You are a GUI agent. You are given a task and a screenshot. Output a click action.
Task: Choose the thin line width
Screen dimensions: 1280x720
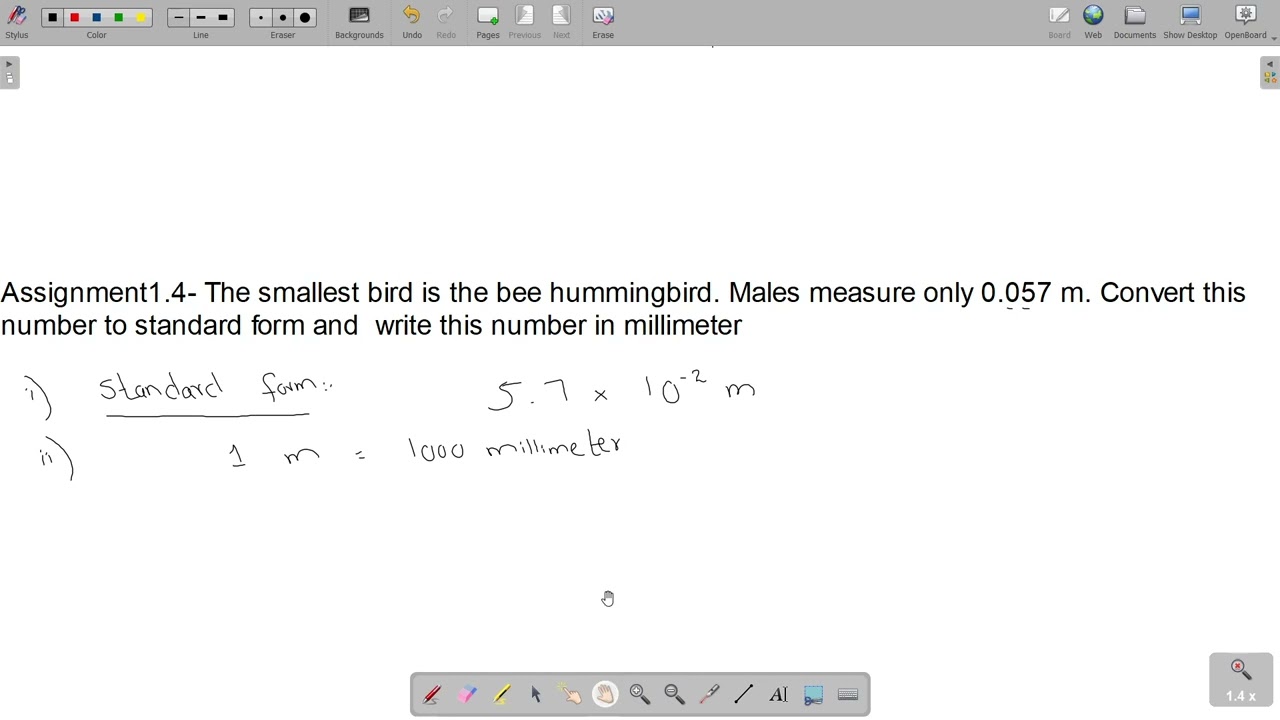179,17
